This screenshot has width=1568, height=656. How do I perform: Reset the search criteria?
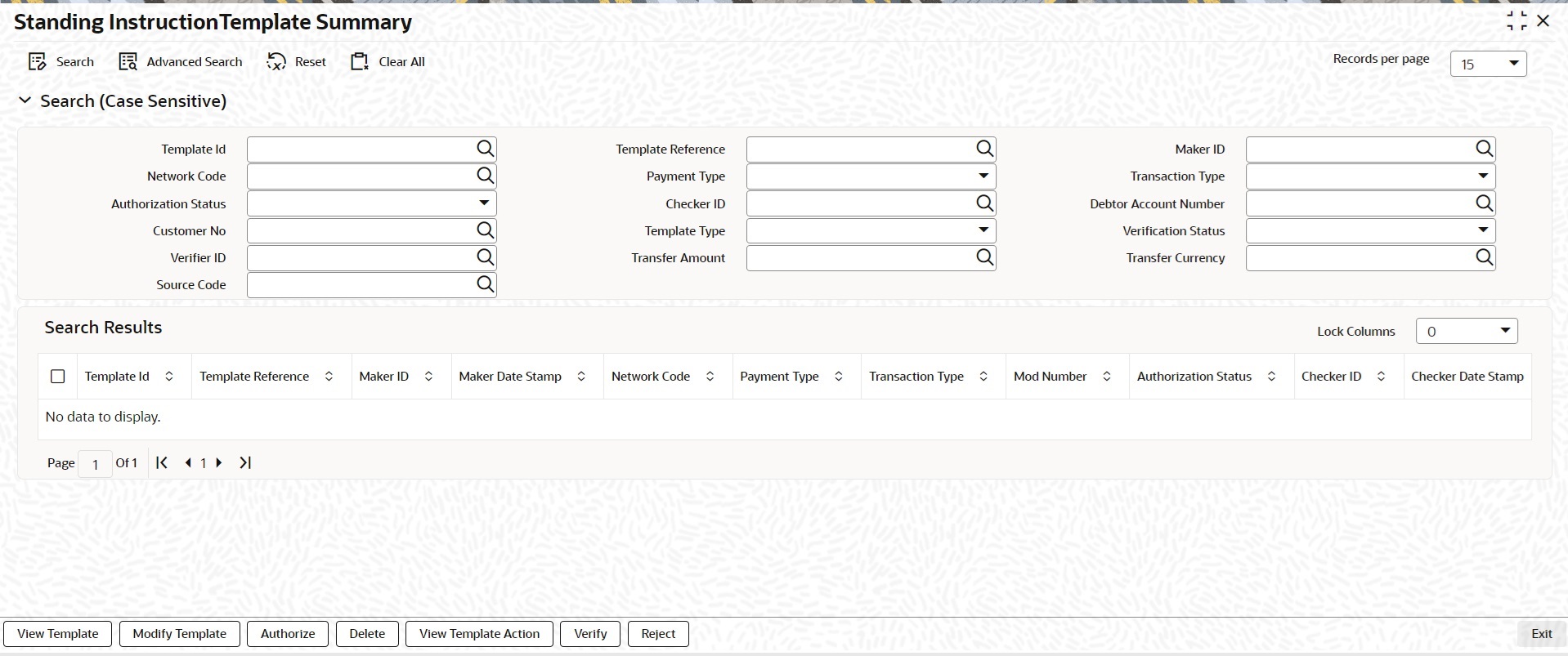(x=296, y=62)
